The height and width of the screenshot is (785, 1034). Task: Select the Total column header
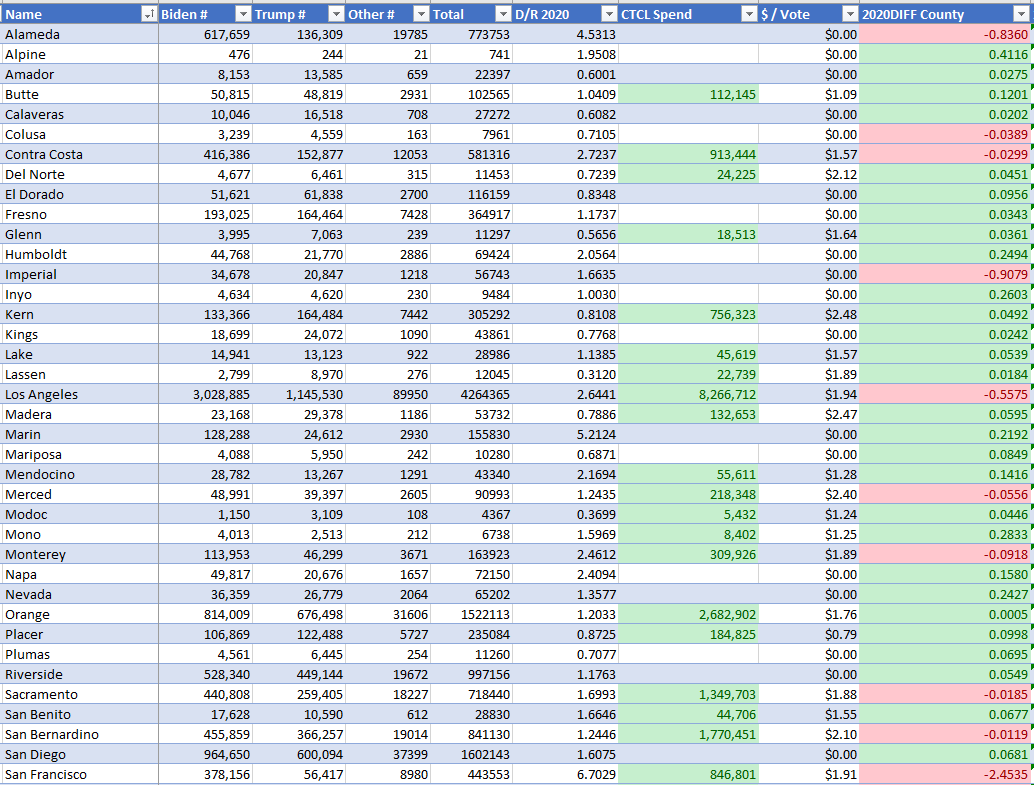471,15
